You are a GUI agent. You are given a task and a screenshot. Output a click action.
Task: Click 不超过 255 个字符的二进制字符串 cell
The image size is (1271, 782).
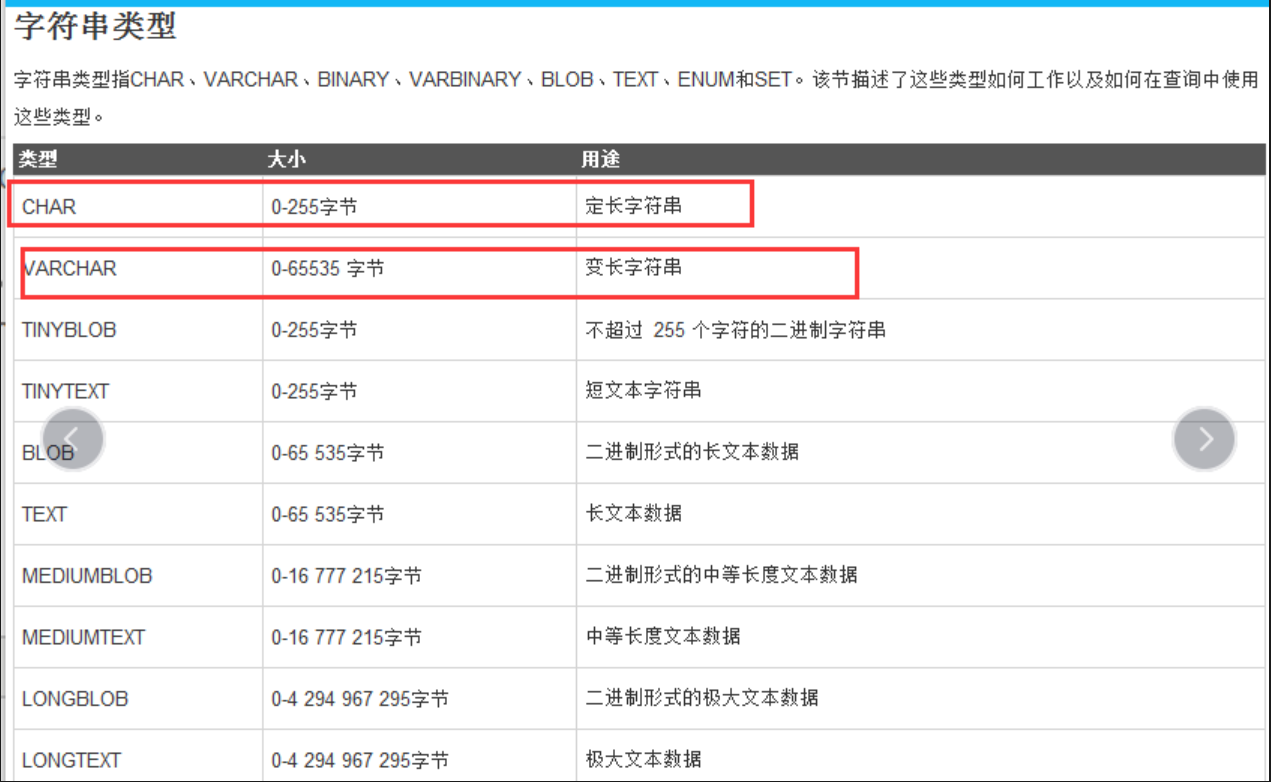[x=921, y=329]
